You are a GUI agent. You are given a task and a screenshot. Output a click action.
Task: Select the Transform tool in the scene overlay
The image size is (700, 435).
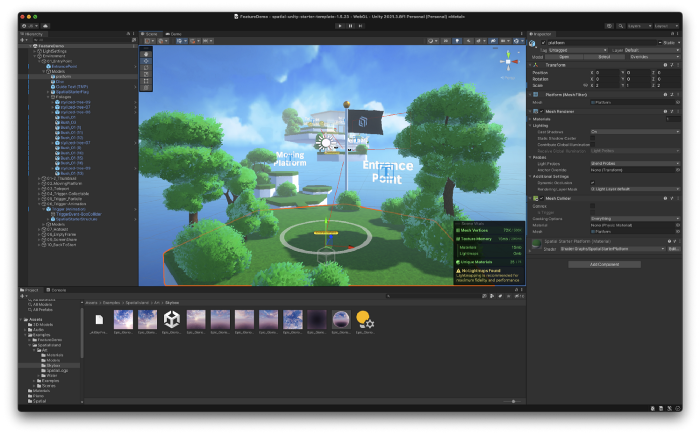click(146, 88)
